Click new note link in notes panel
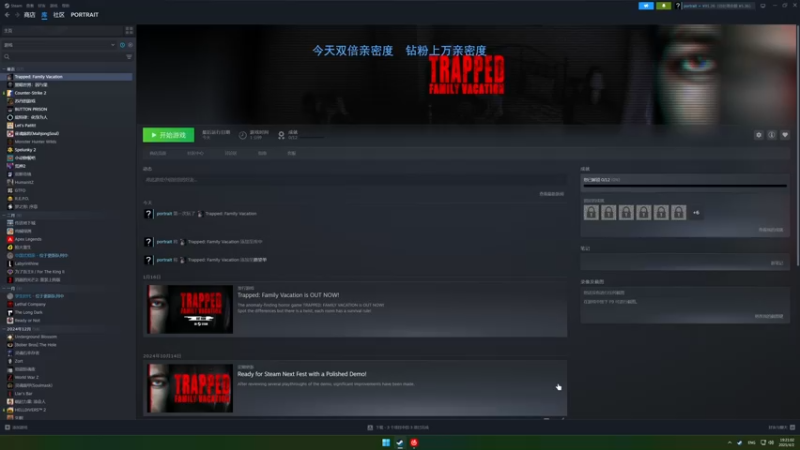Screen dimensions: 800x450 point(777,263)
